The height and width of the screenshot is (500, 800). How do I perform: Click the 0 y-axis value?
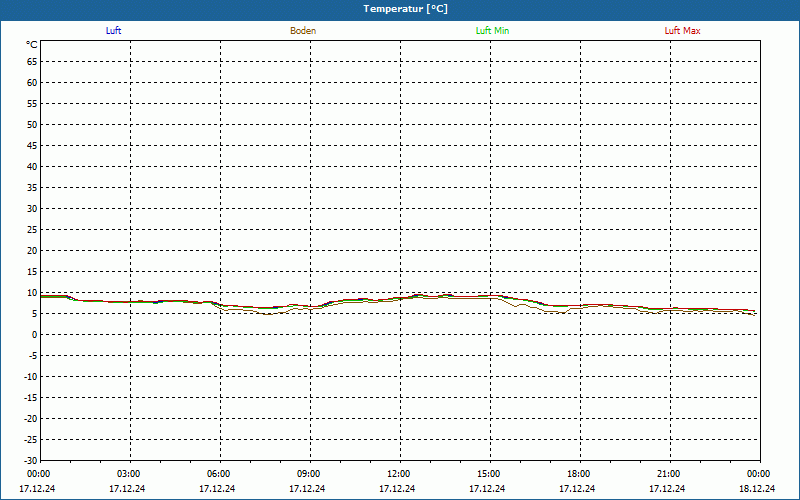[x=35, y=335]
